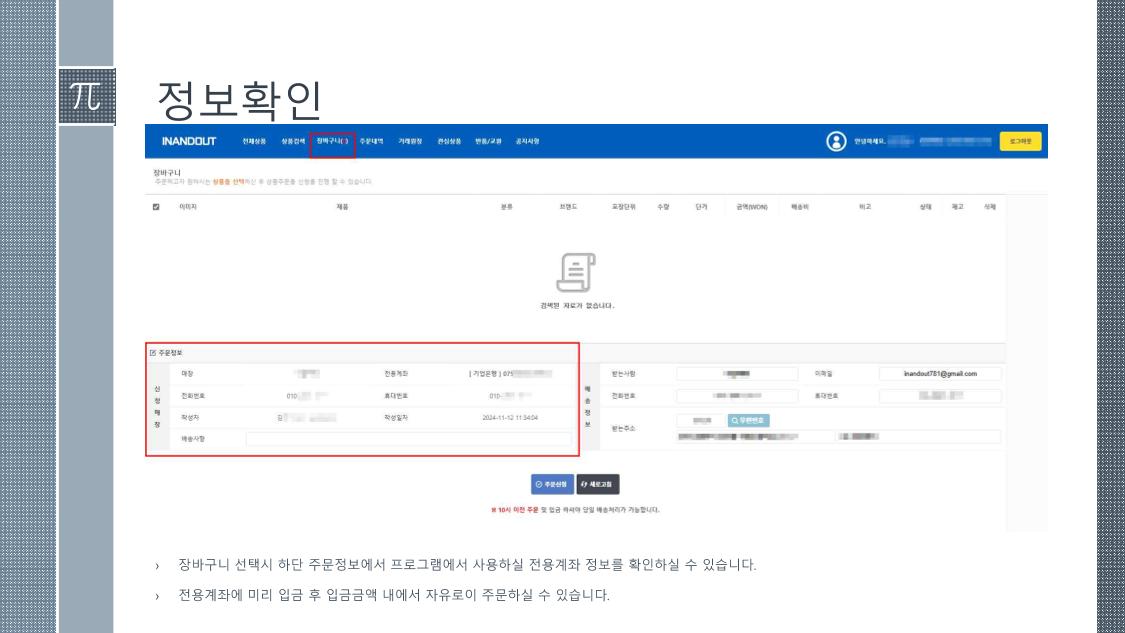Go to the 장바구니 nav menu item
This screenshot has width=1125, height=633.
[332, 141]
